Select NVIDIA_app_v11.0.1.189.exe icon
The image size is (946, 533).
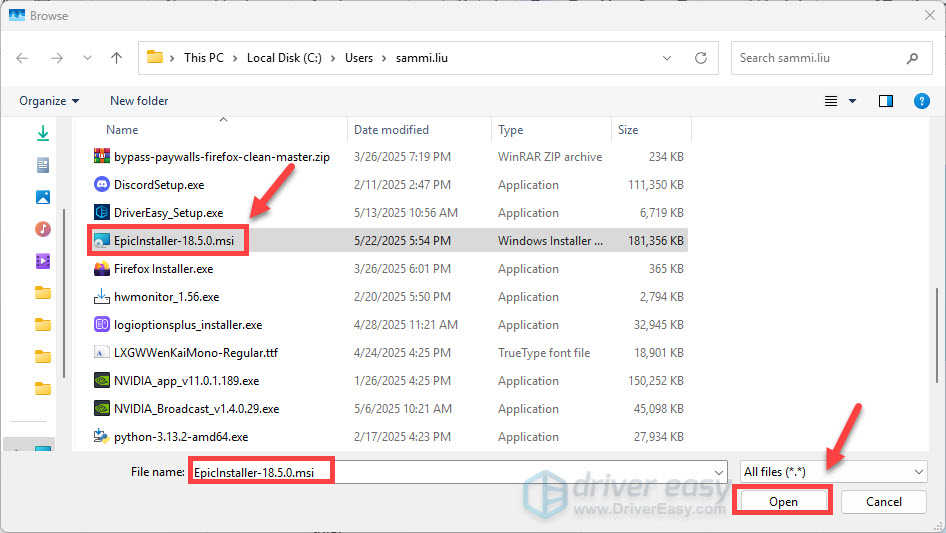pos(102,380)
